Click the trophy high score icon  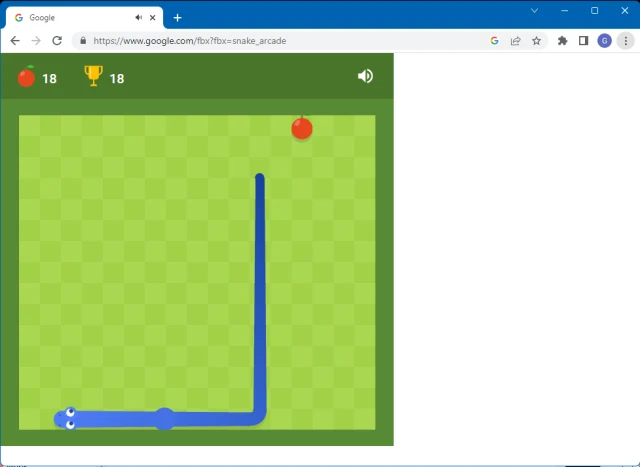tap(93, 76)
